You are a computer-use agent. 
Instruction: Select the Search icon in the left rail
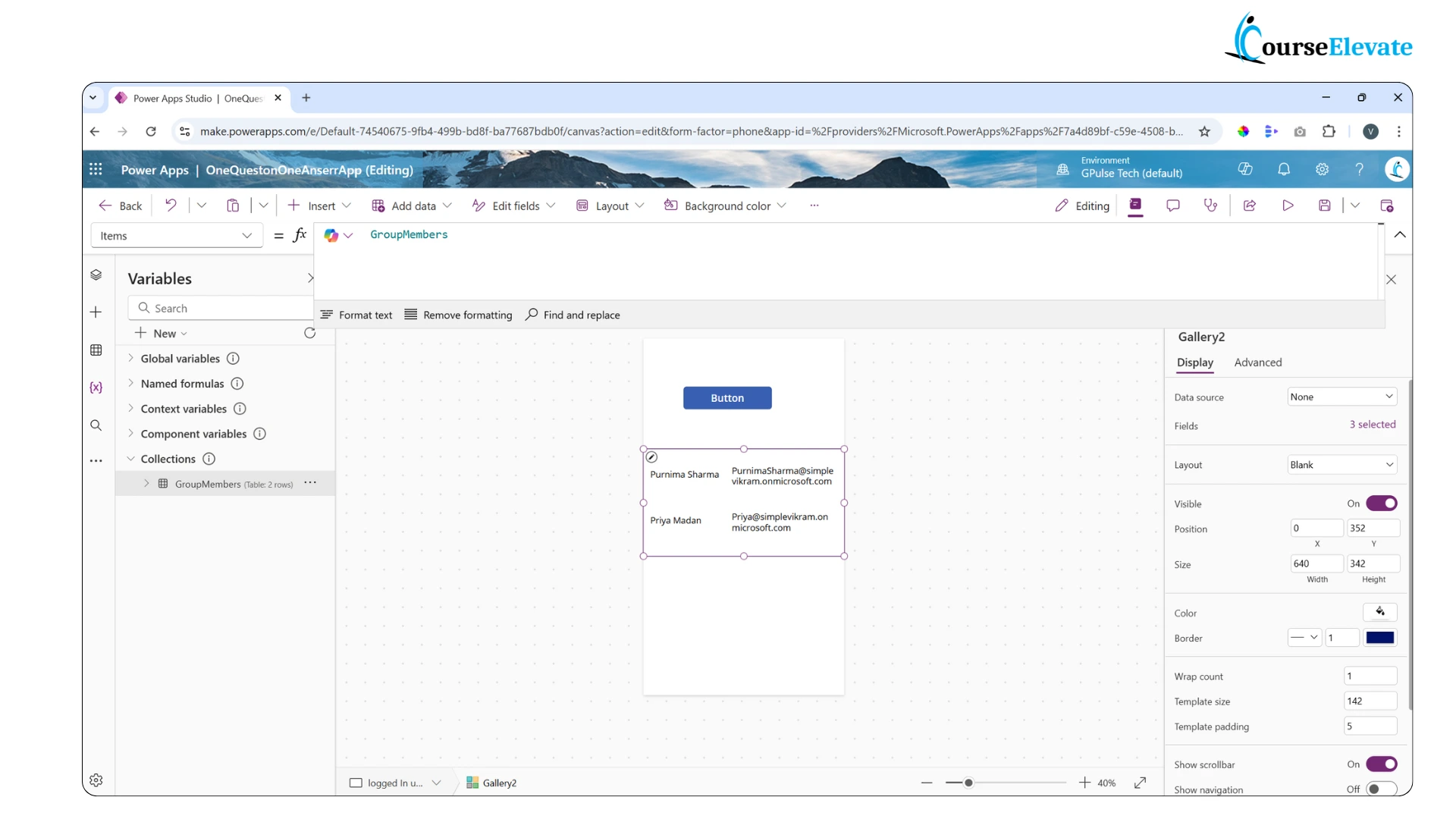pos(96,425)
